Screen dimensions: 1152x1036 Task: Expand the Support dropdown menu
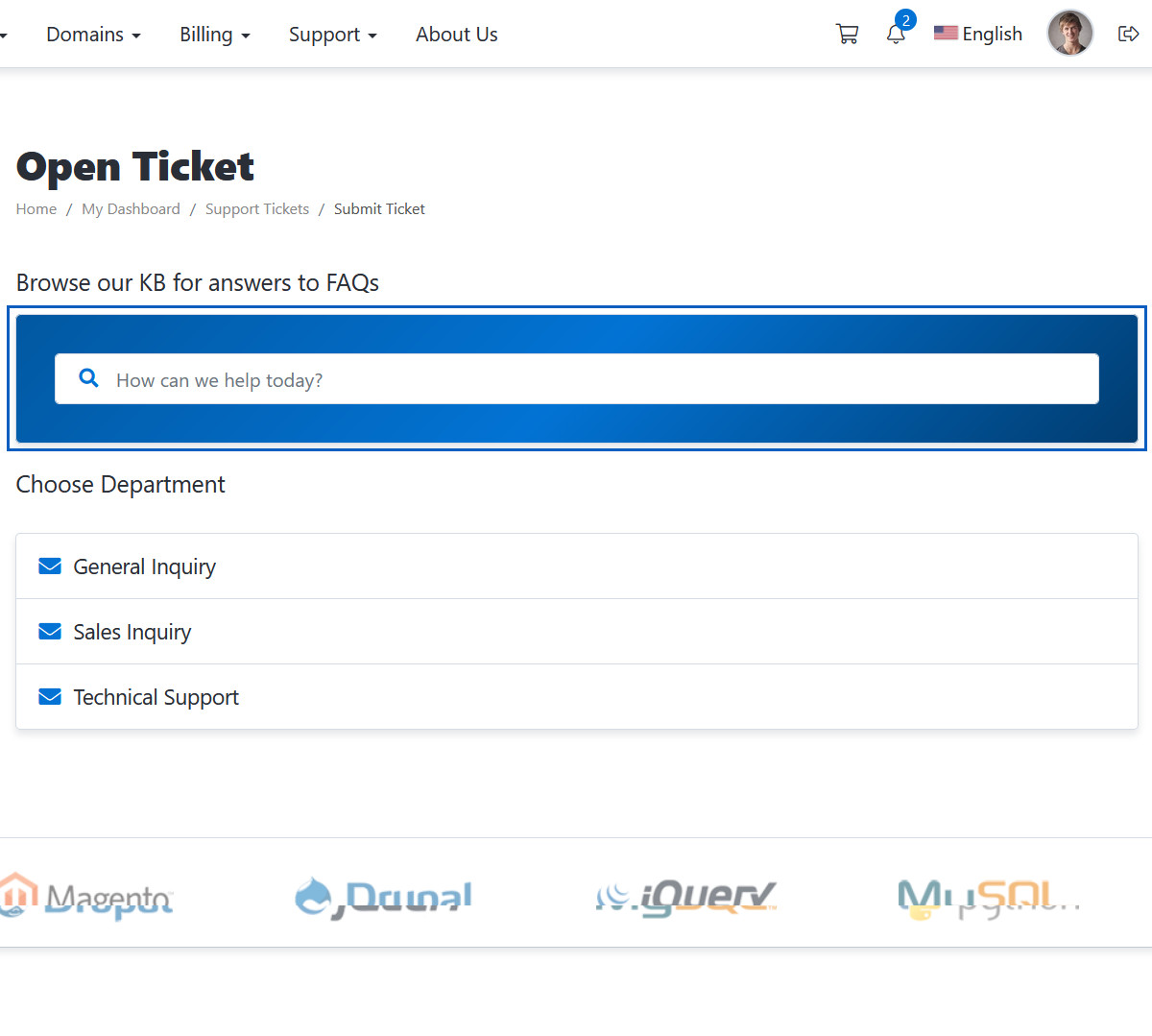coord(332,35)
